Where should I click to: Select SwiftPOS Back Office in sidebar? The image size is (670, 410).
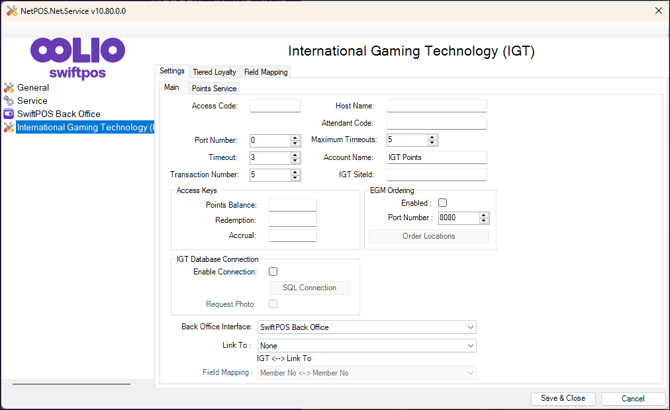click(x=59, y=114)
